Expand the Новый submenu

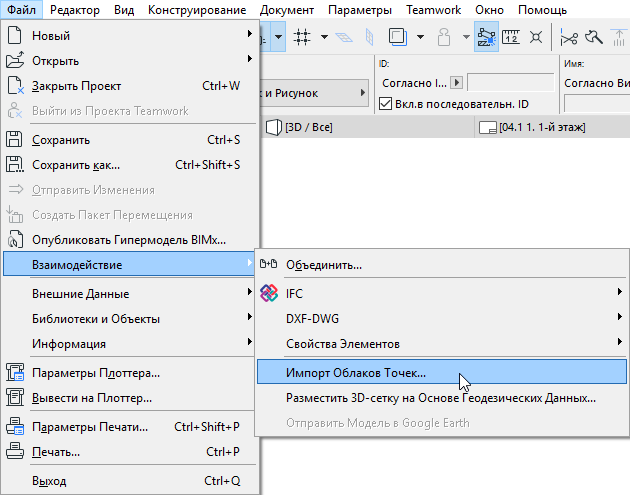tap(249, 34)
